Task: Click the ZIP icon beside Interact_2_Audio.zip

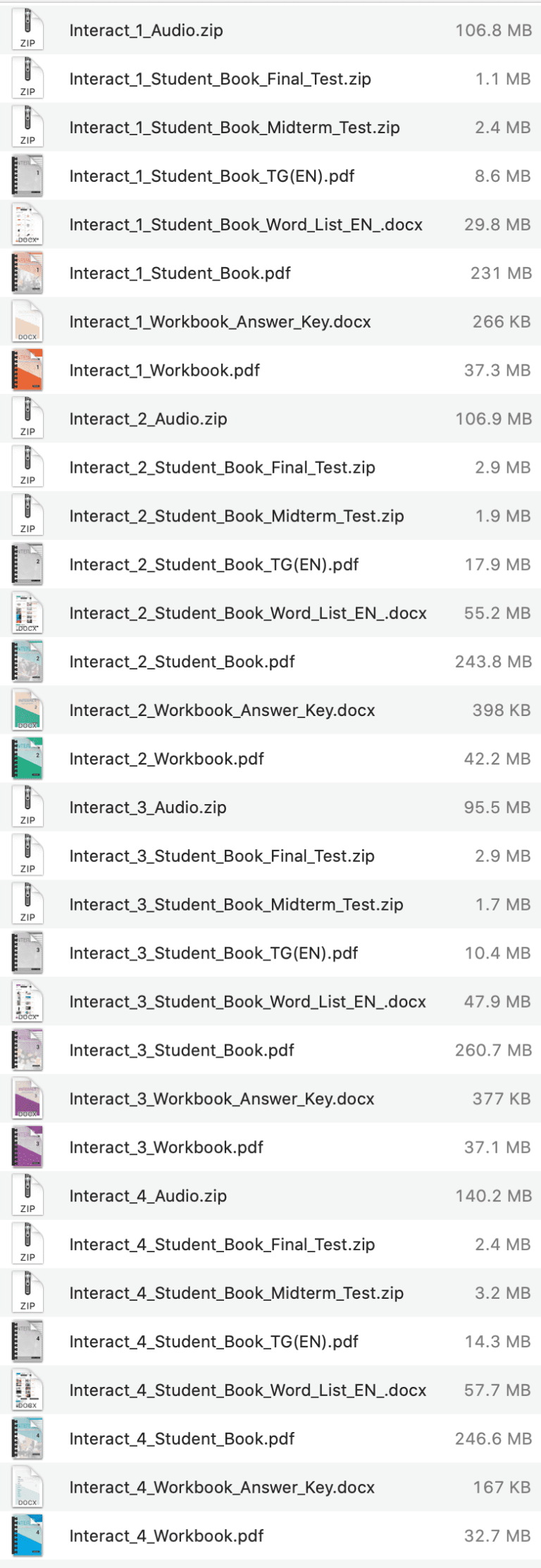Action: click(27, 419)
